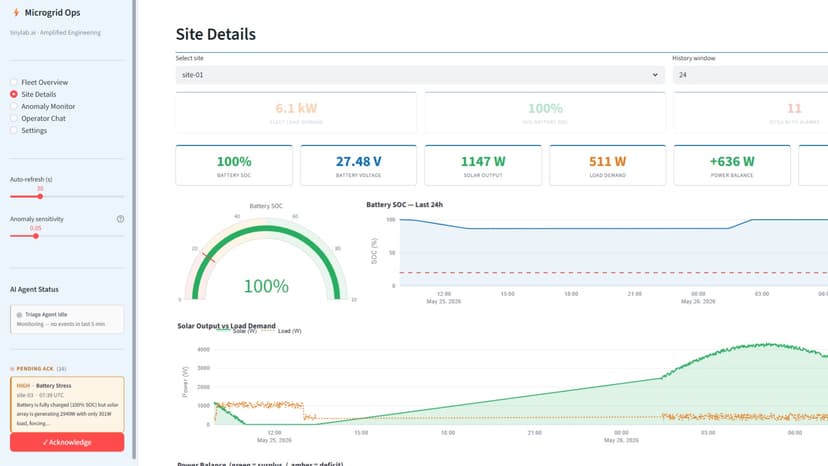Click the Battery SOC Last 24h chart title

404,204
